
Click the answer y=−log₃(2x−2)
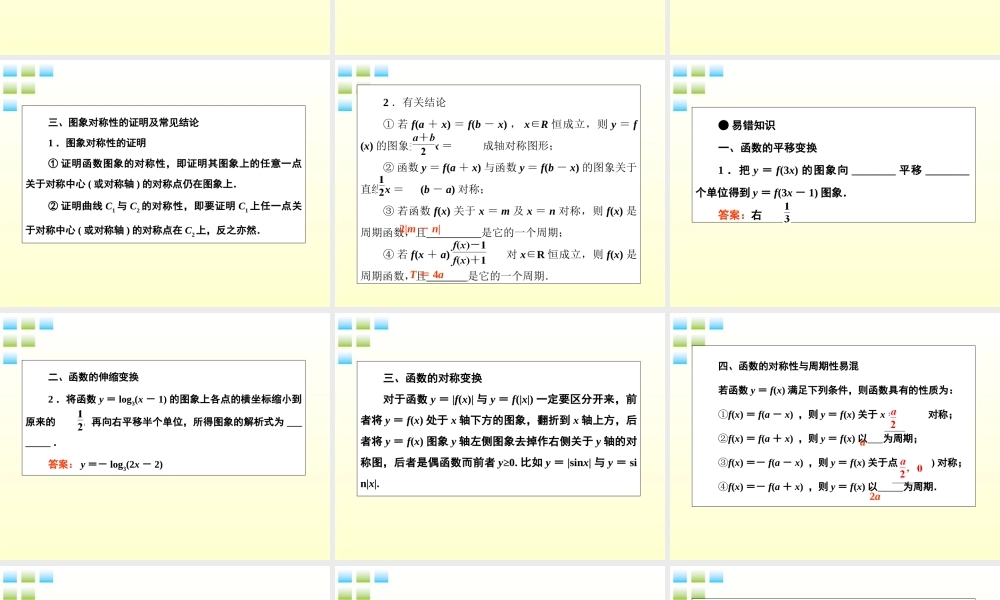[x=121, y=464]
